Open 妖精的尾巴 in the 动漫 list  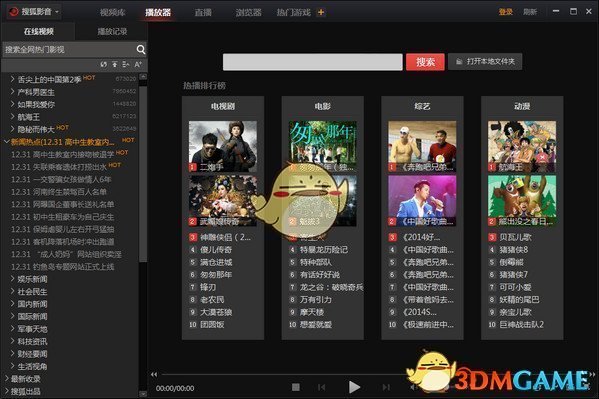[519, 300]
